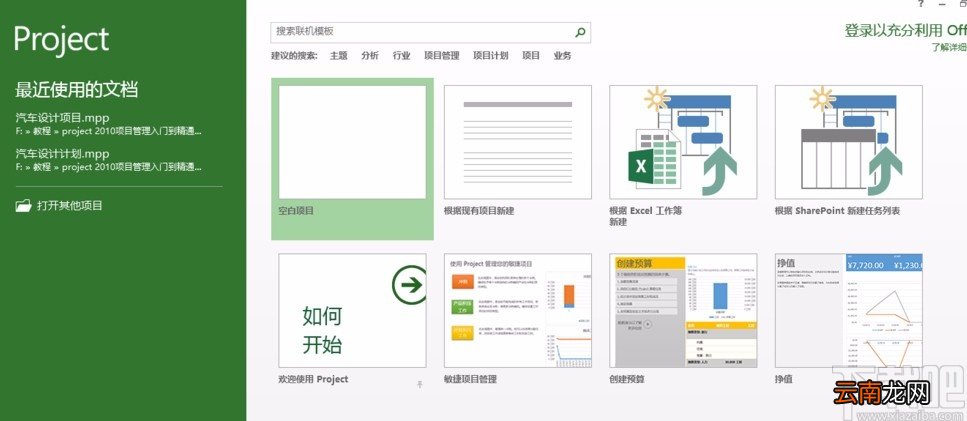Click the folder icon beside 打开其他项目
Image resolution: width=967 pixels, height=421 pixels.
point(23,206)
